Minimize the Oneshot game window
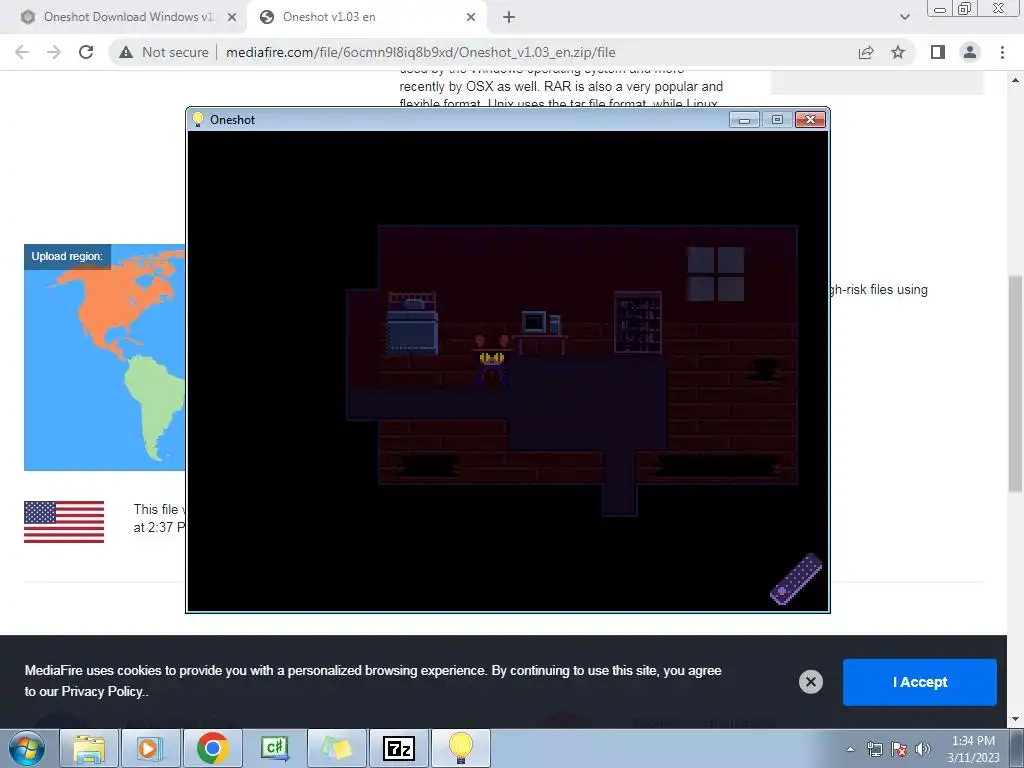Image resolution: width=1024 pixels, height=768 pixels. [x=744, y=120]
